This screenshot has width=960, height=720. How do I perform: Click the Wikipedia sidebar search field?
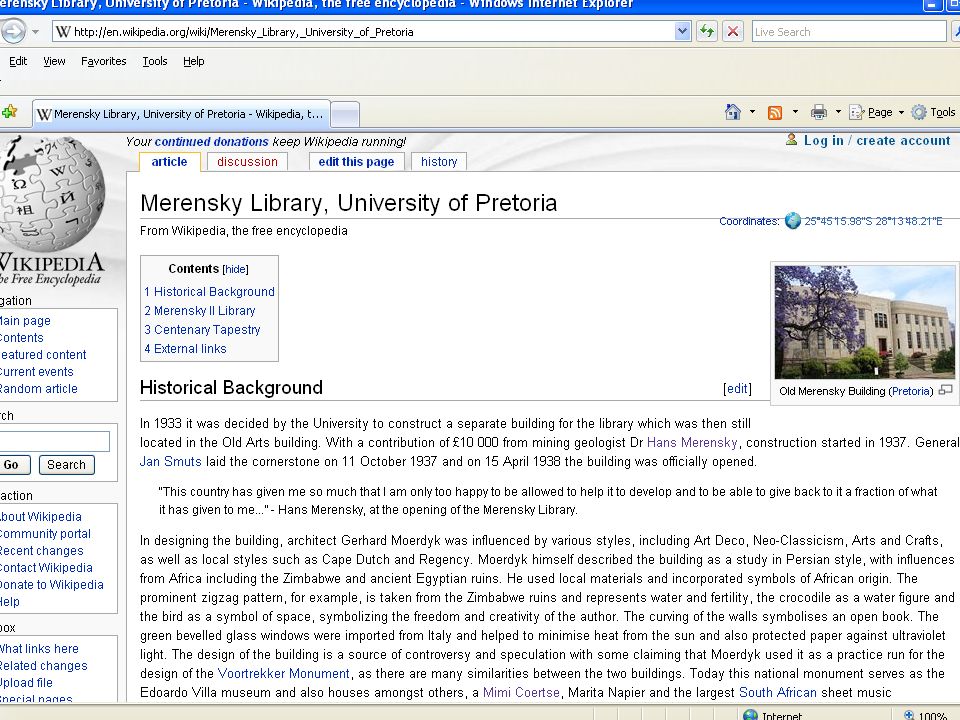coord(54,441)
